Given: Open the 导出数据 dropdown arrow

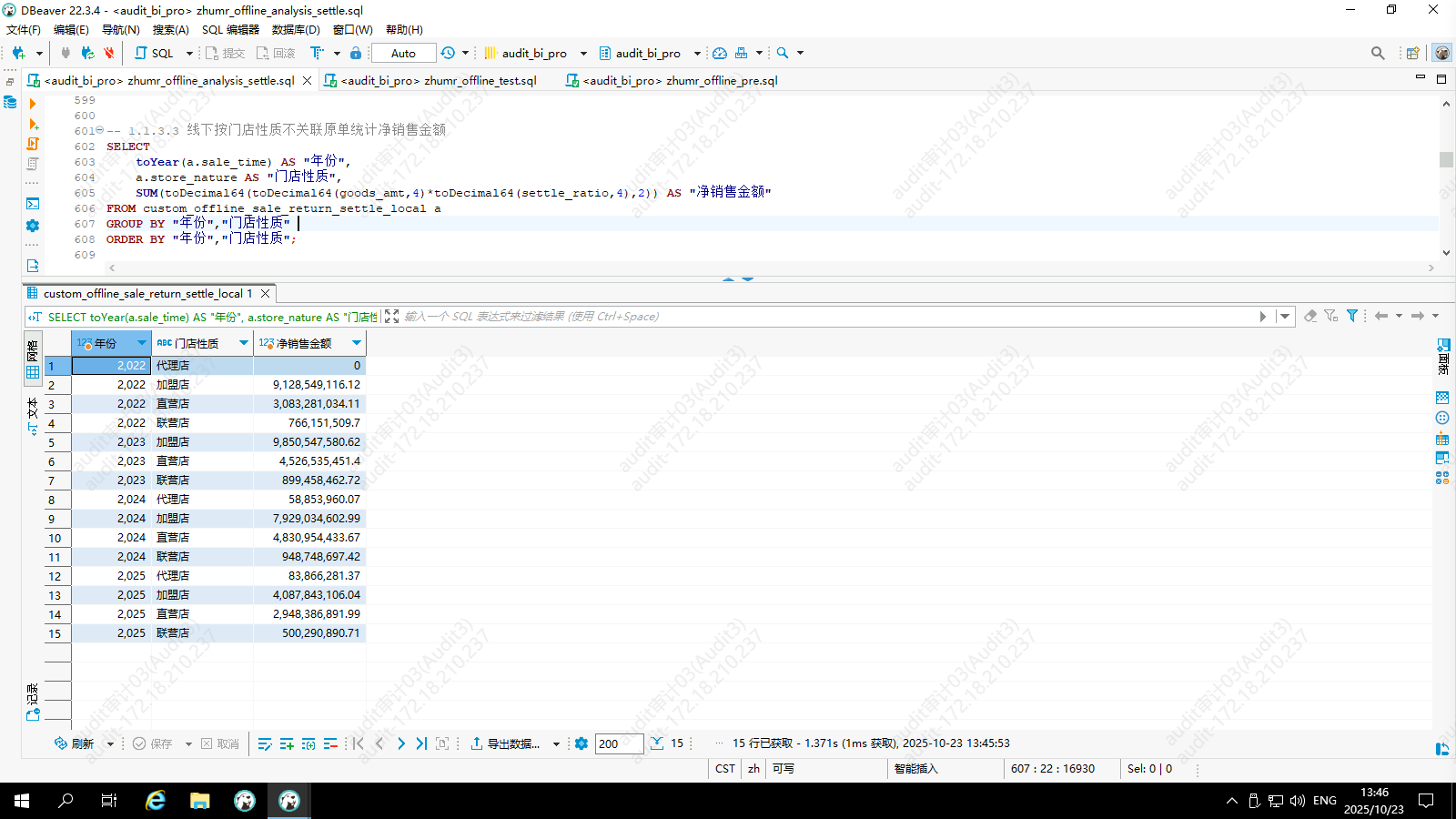Looking at the screenshot, I should point(556,744).
